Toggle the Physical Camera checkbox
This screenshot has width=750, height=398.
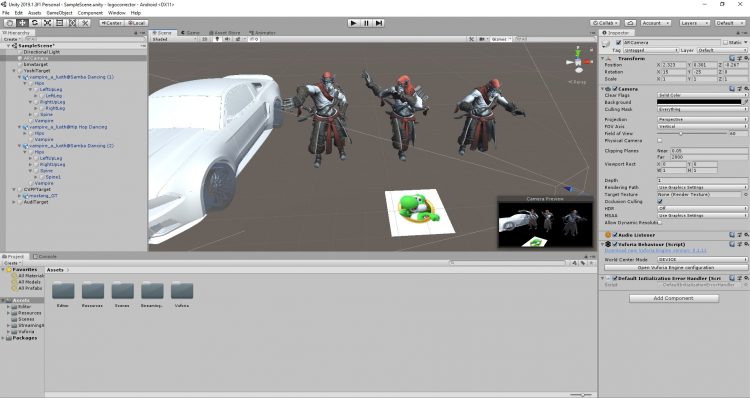(x=660, y=141)
